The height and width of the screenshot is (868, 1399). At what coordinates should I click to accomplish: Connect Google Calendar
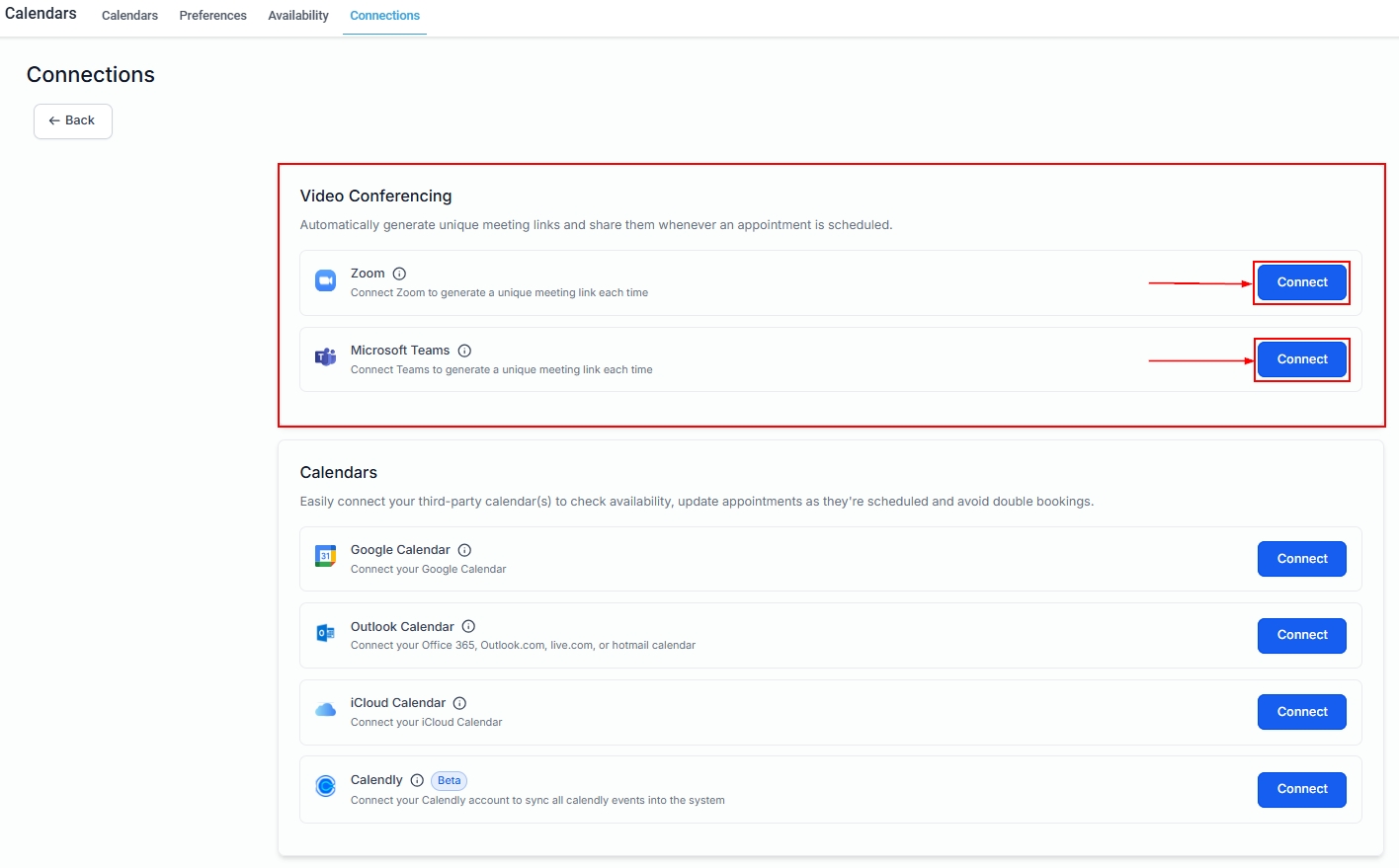coord(1301,559)
